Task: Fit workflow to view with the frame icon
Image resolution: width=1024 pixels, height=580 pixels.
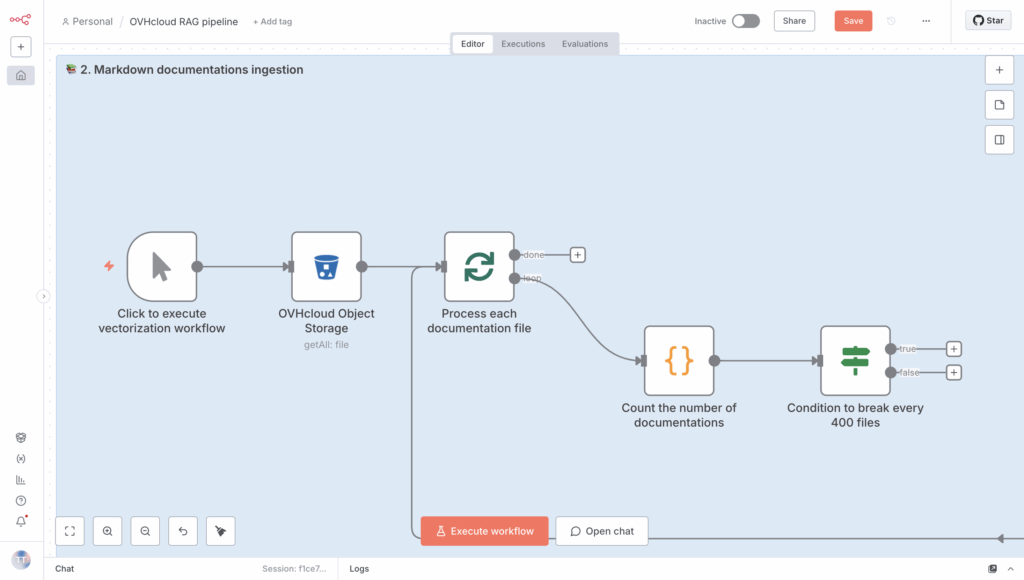Action: 70,531
